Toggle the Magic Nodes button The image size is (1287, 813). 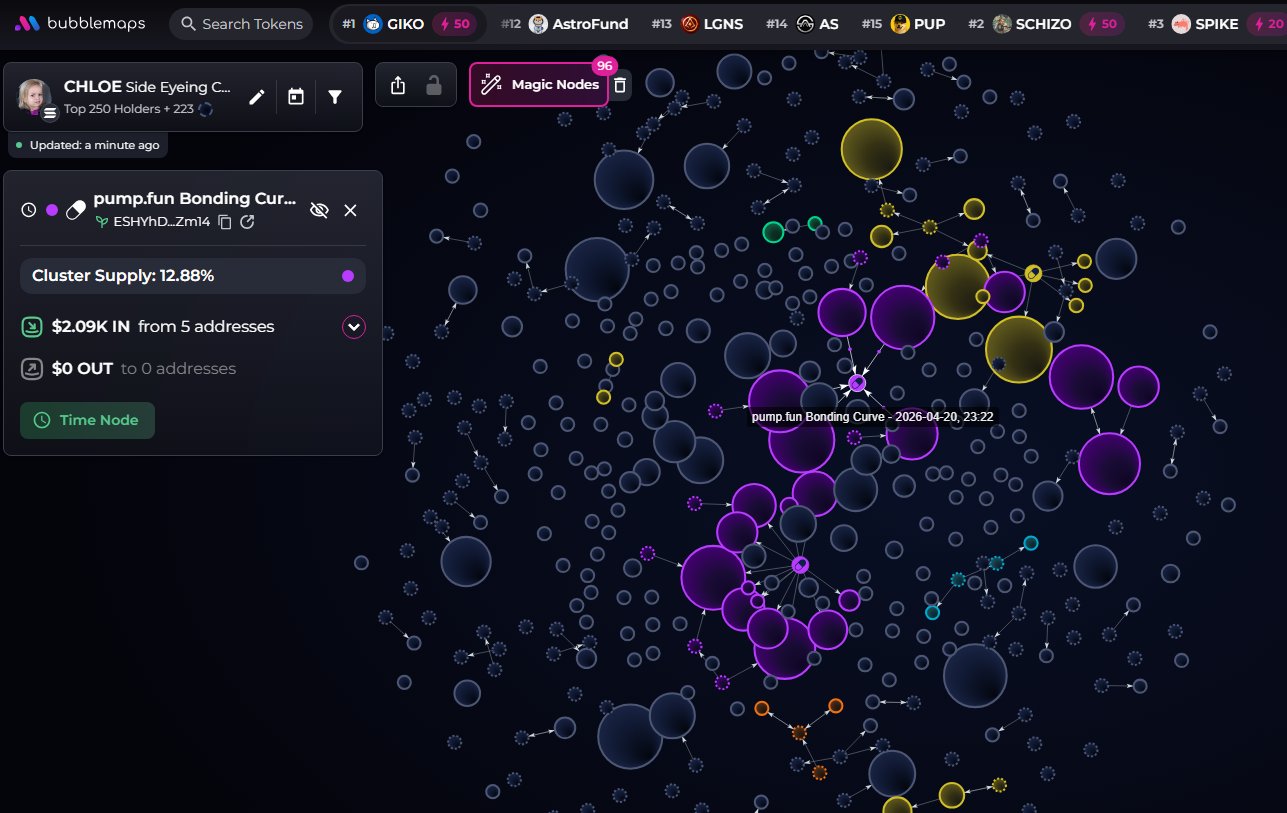pyautogui.click(x=540, y=85)
